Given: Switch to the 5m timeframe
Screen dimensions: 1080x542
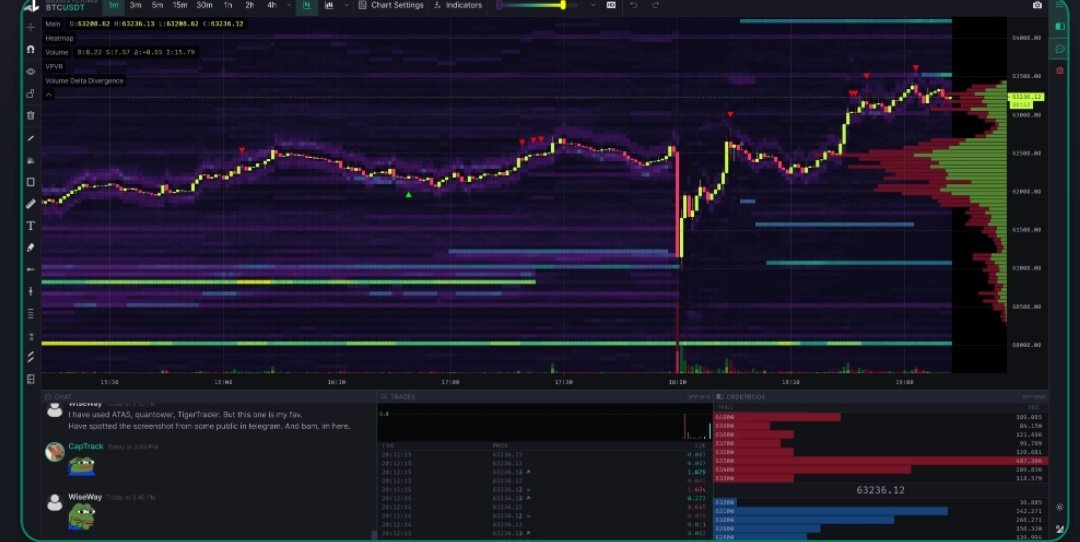Looking at the screenshot, I should click(157, 6).
